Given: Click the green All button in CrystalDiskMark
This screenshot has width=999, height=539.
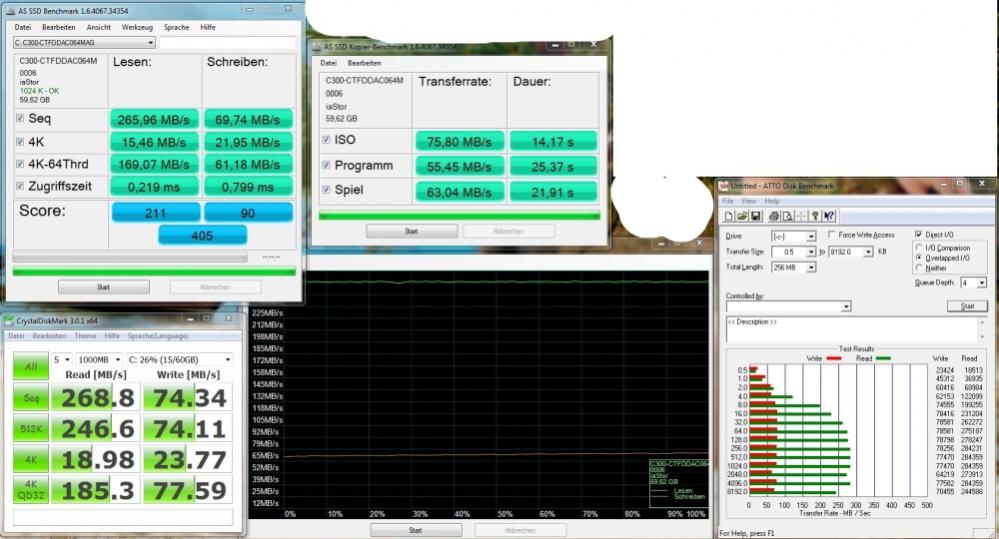Looking at the screenshot, I should [x=31, y=367].
